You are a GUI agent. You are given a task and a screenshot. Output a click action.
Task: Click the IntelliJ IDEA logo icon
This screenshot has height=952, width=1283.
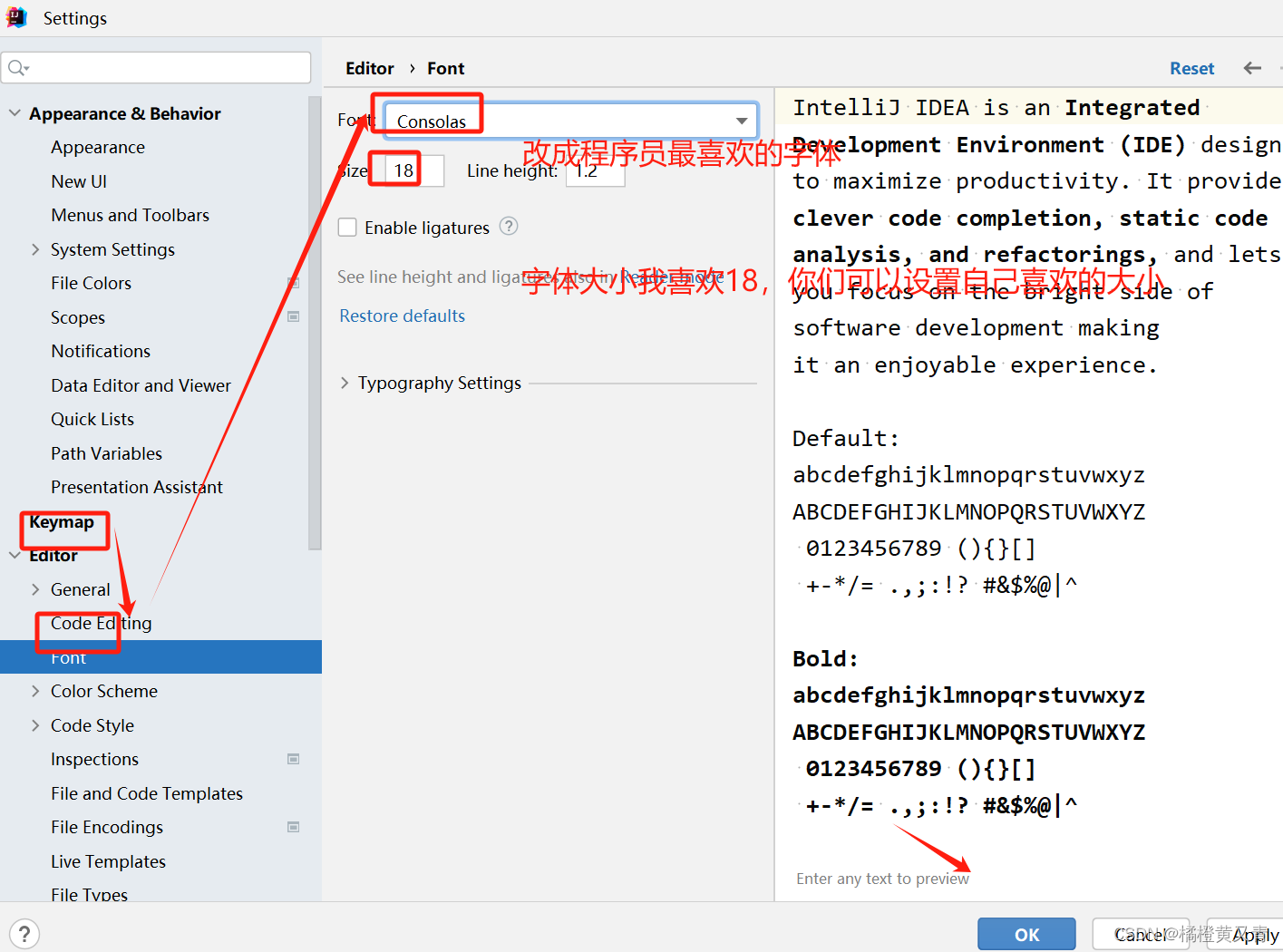pos(16,17)
